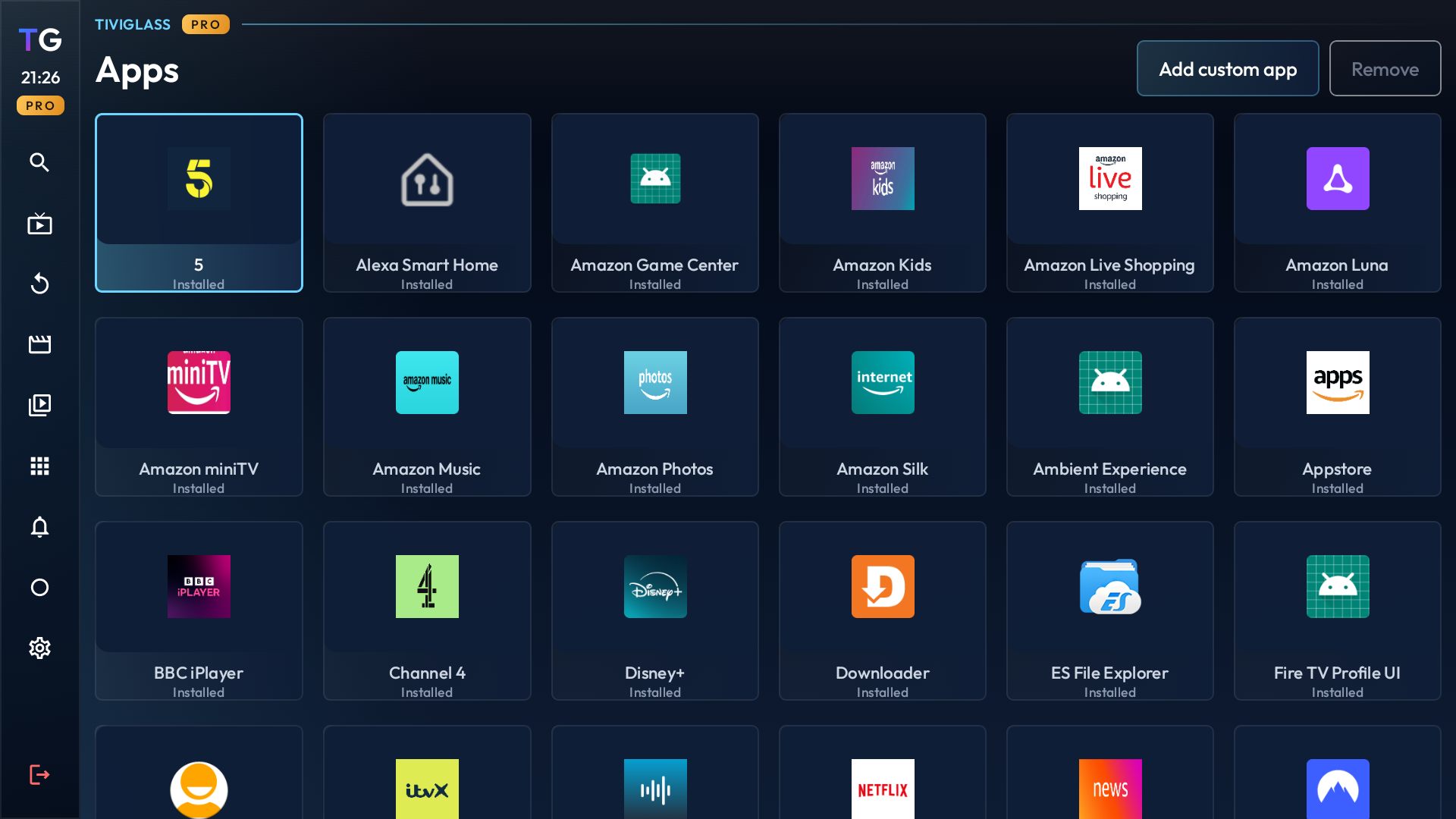Open the ITVX app icon

tap(427, 789)
